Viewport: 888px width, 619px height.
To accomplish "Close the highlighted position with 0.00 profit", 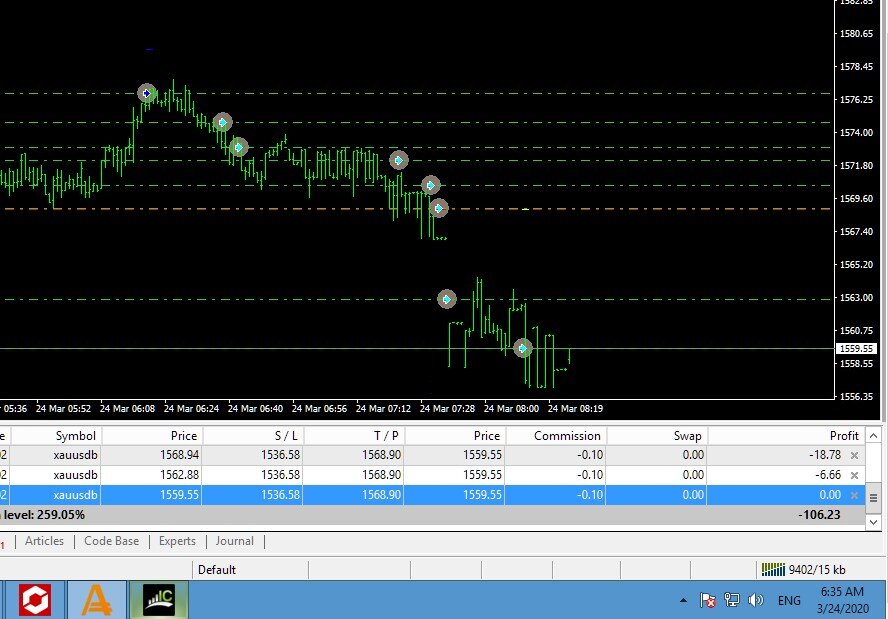I will point(854,495).
